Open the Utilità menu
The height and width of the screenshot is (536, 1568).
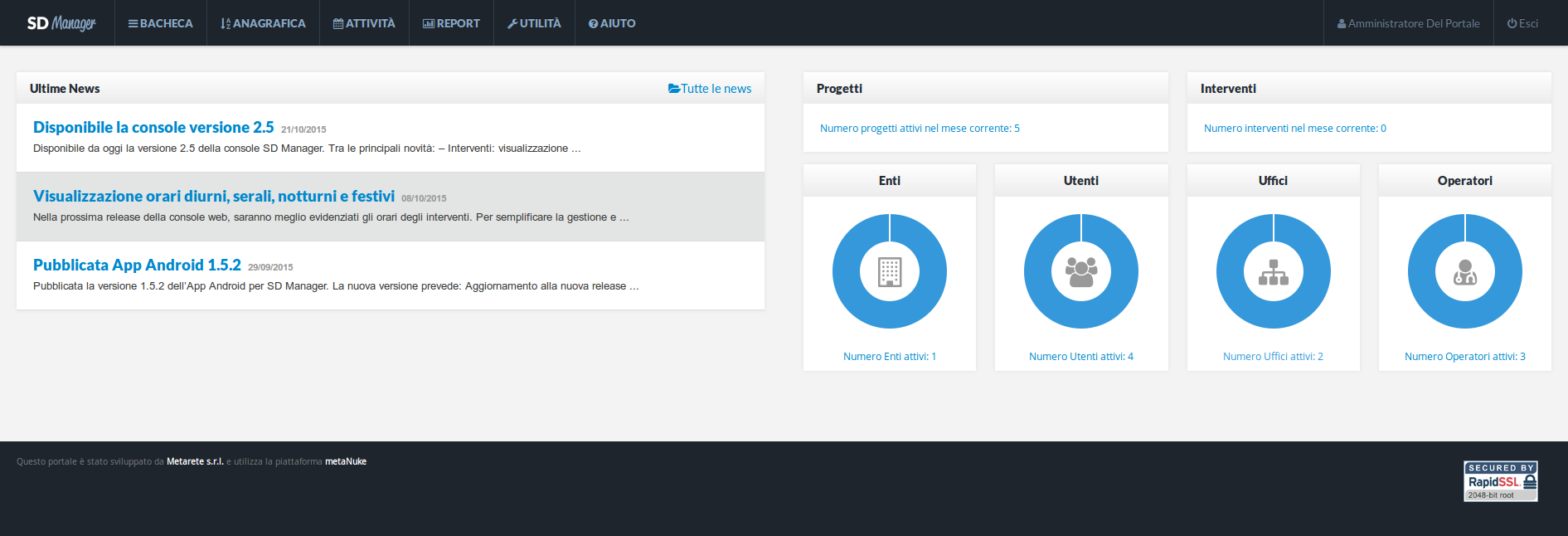click(534, 23)
